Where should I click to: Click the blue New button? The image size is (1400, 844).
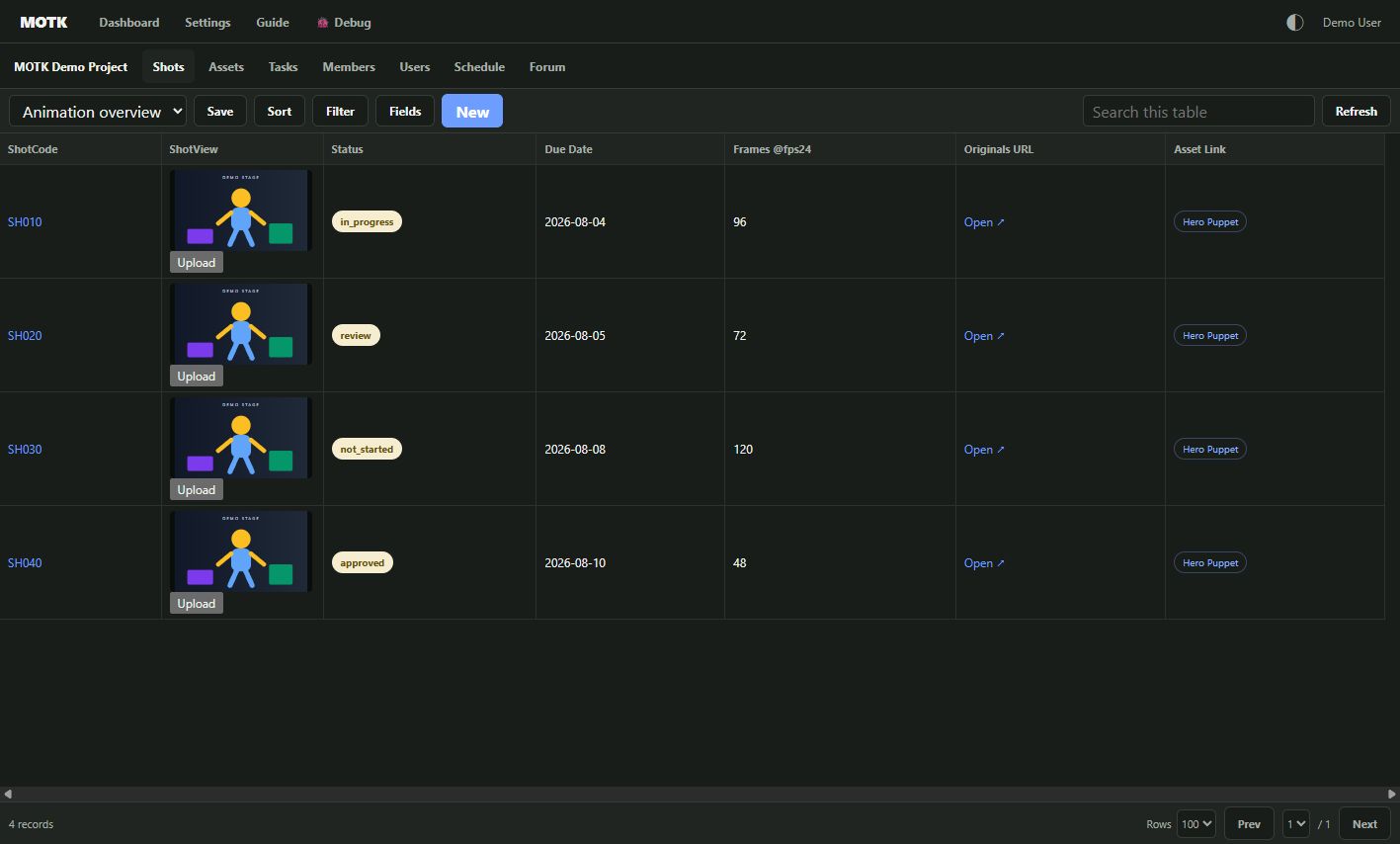click(472, 112)
